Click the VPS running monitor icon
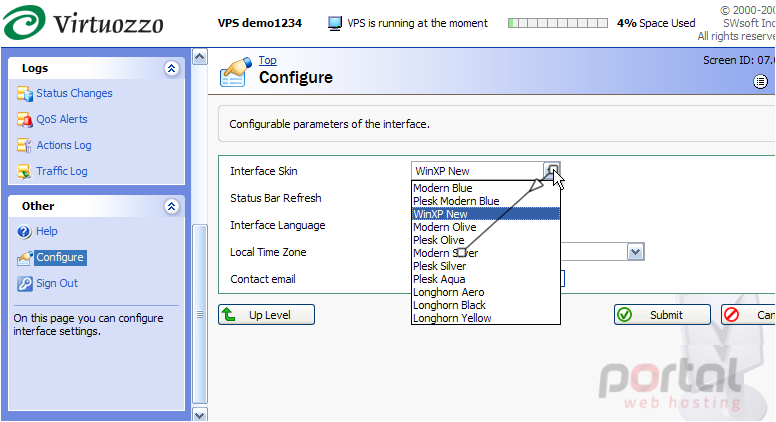The height and width of the screenshot is (422, 776). point(335,23)
